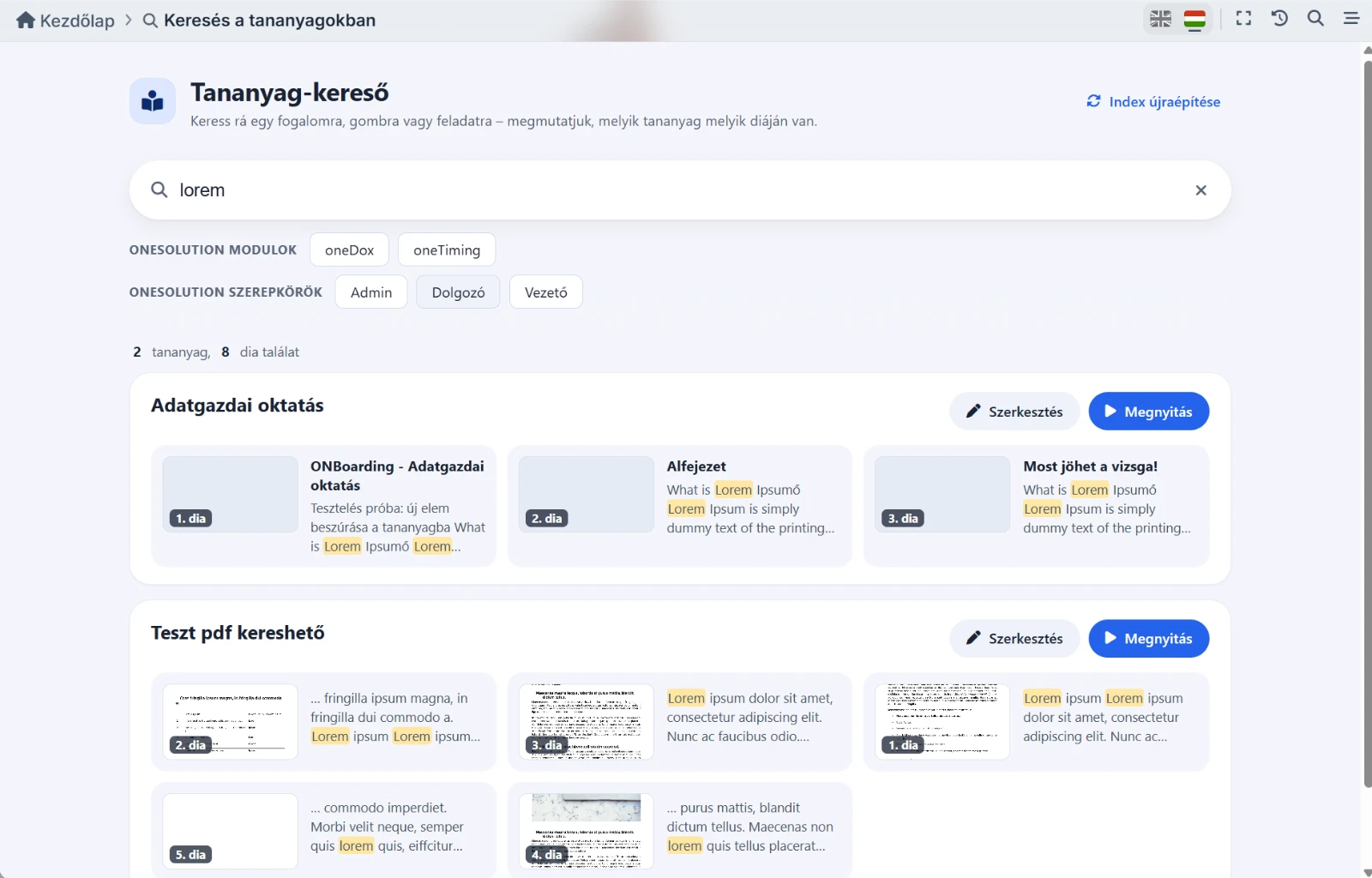Click the Index újraépítése link
1372x878 pixels.
1153,101
